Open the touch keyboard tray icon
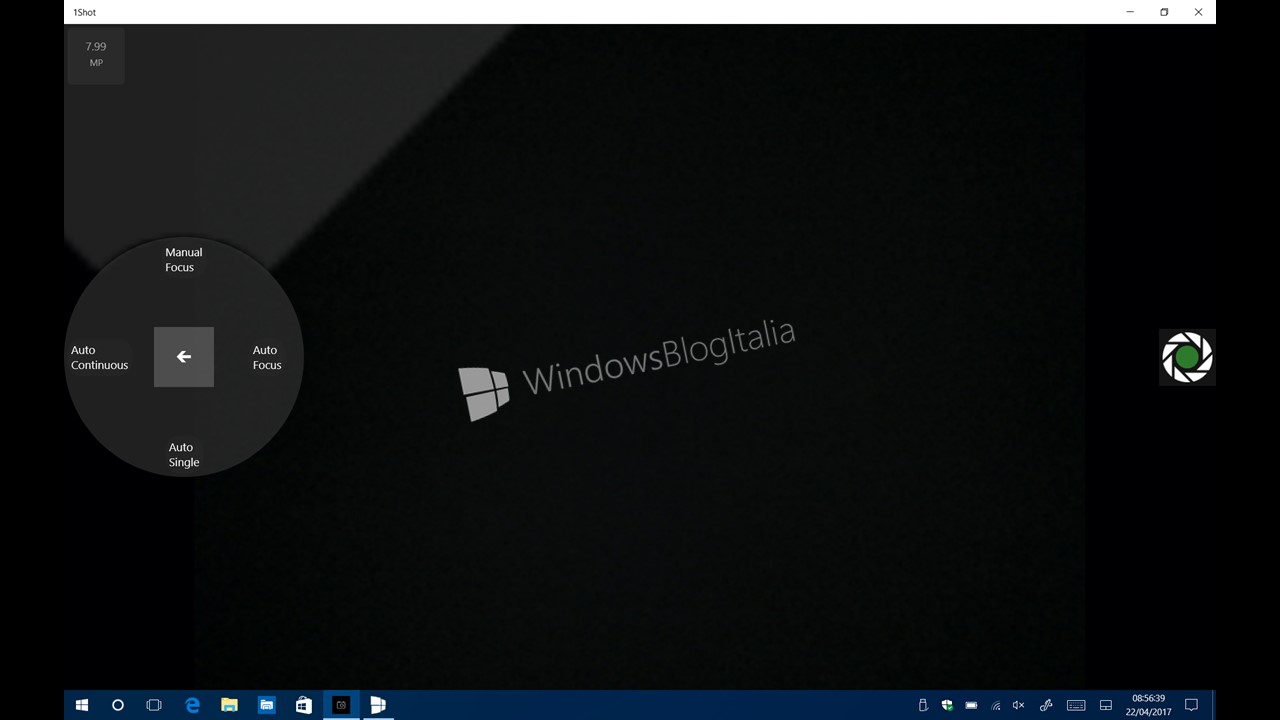 (x=1076, y=705)
